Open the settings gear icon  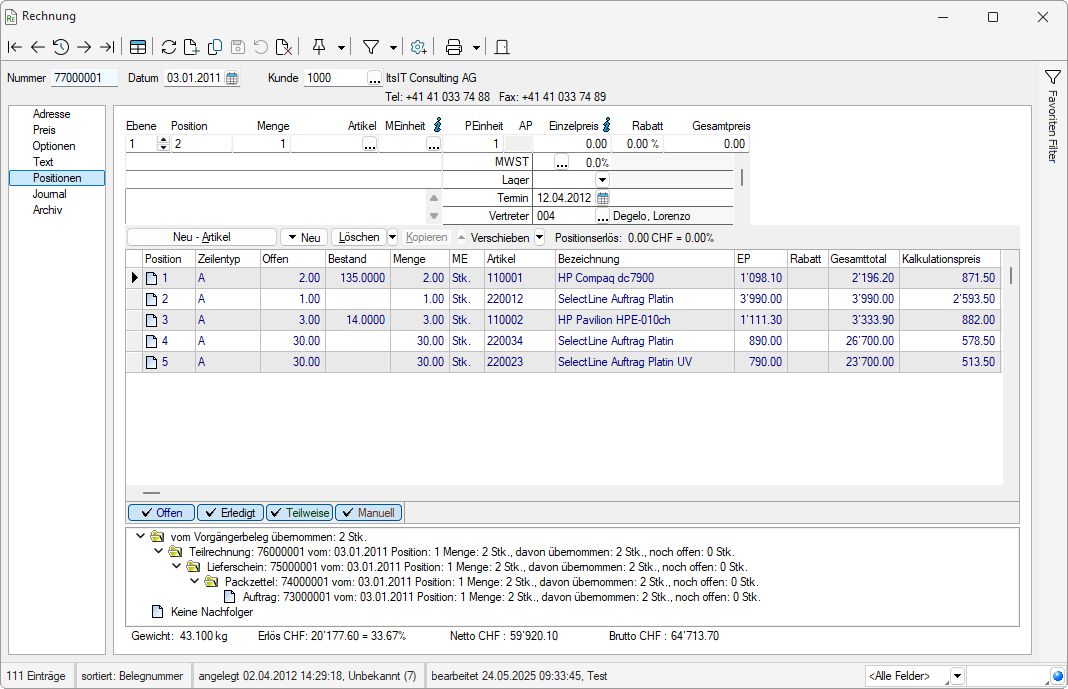418,47
